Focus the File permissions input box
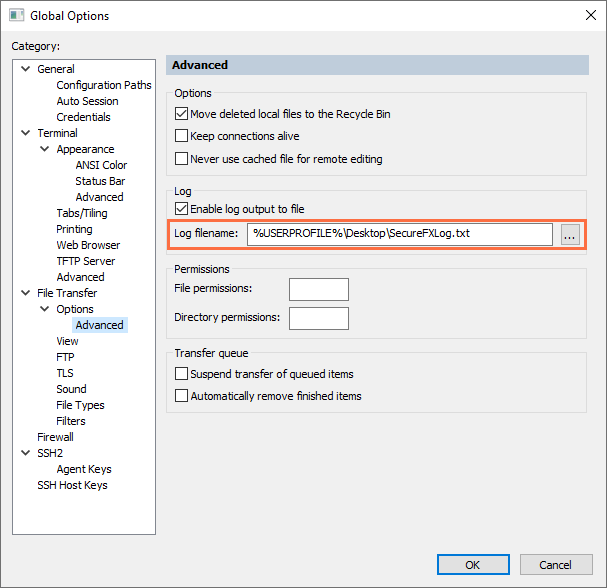 pos(319,289)
